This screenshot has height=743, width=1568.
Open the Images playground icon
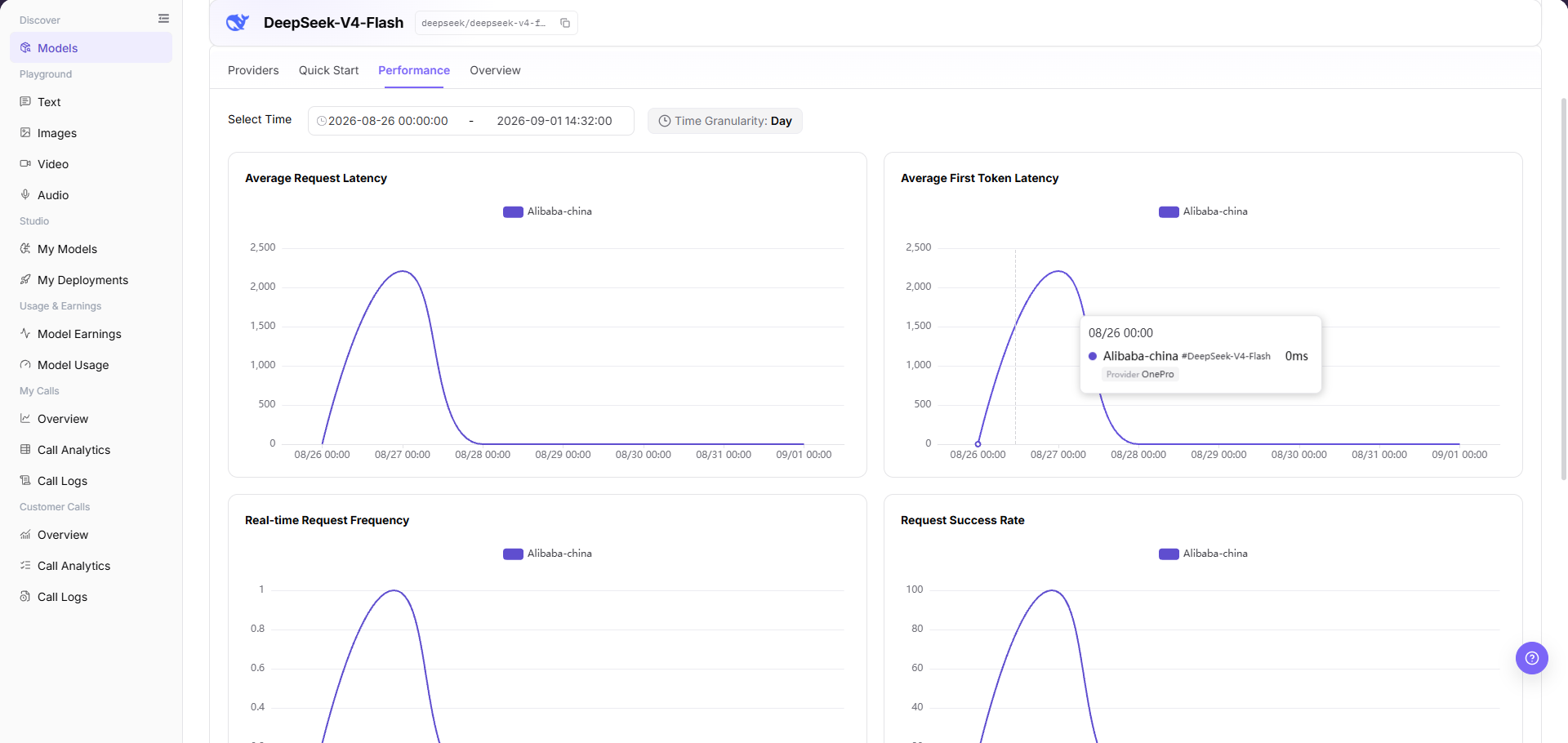[25, 133]
